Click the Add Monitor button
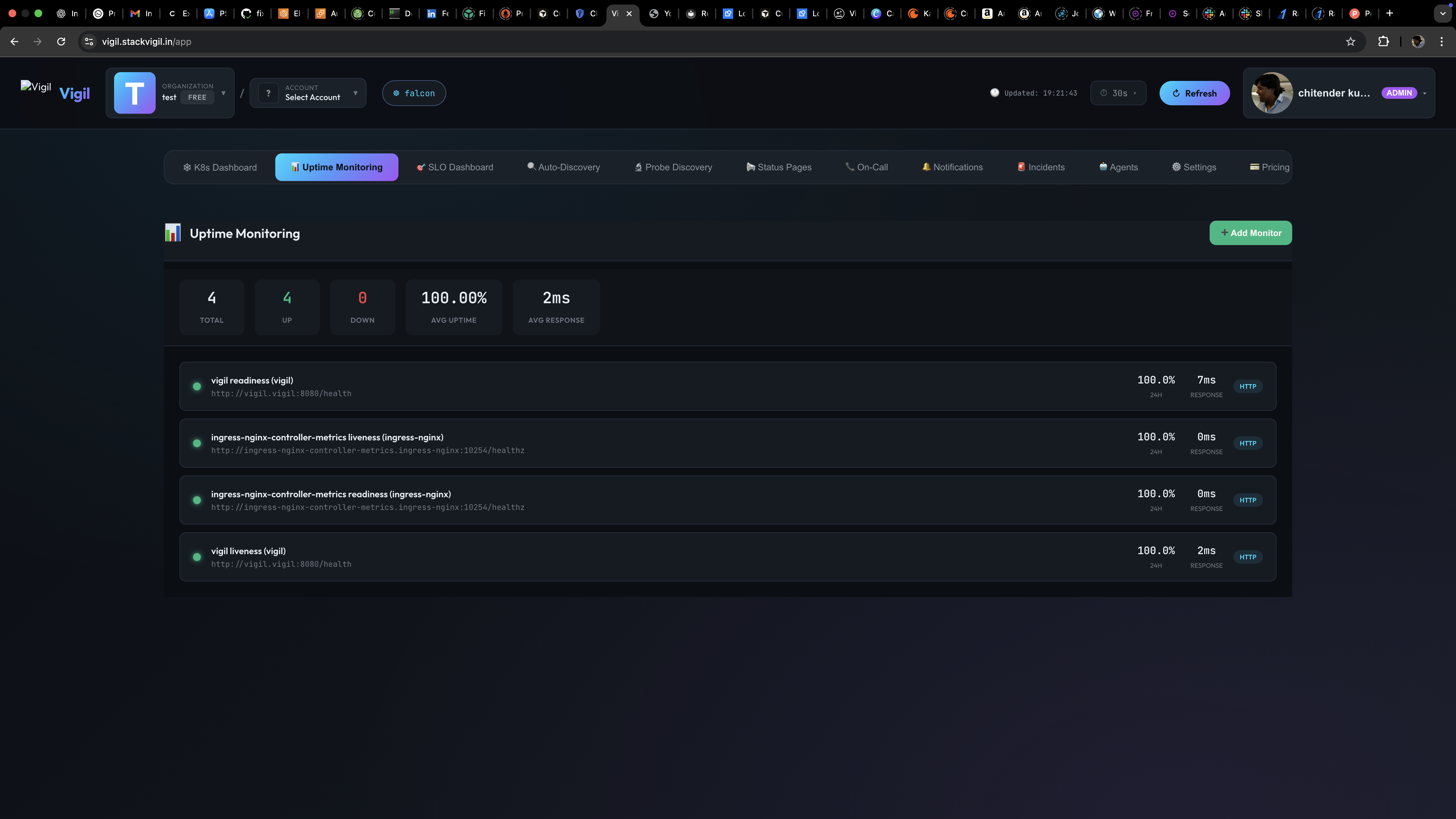Viewport: 1456px width, 819px height. click(x=1250, y=232)
